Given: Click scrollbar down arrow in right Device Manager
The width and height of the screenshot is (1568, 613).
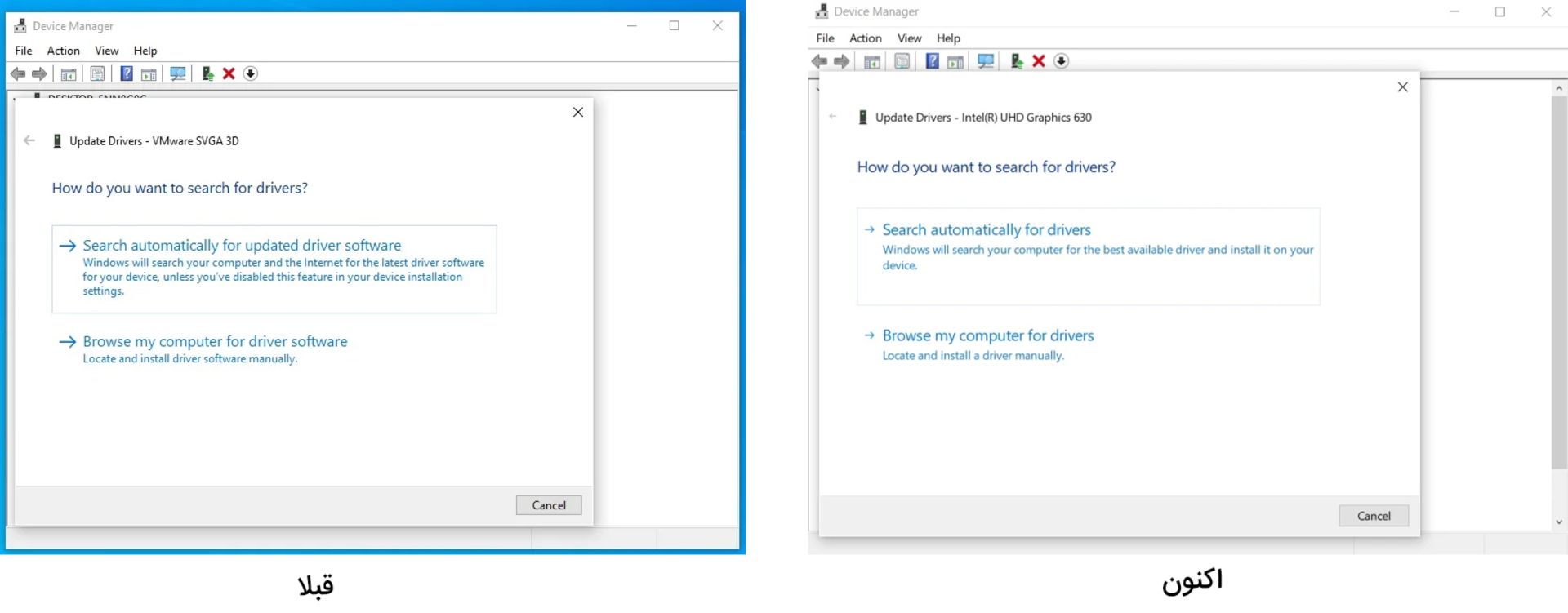Looking at the screenshot, I should click(1559, 522).
